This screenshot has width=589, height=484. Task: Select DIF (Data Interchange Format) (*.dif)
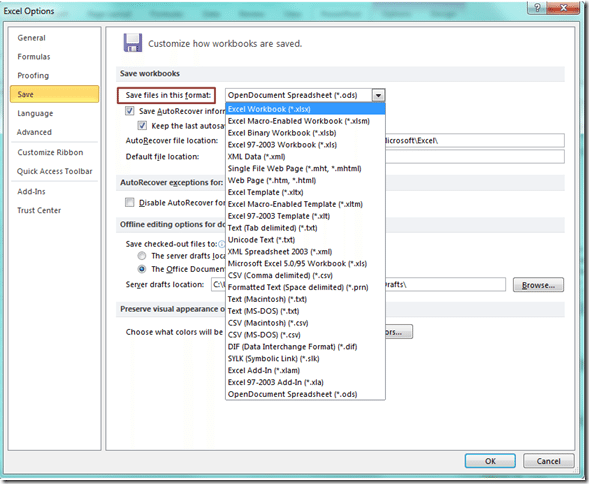coord(305,347)
